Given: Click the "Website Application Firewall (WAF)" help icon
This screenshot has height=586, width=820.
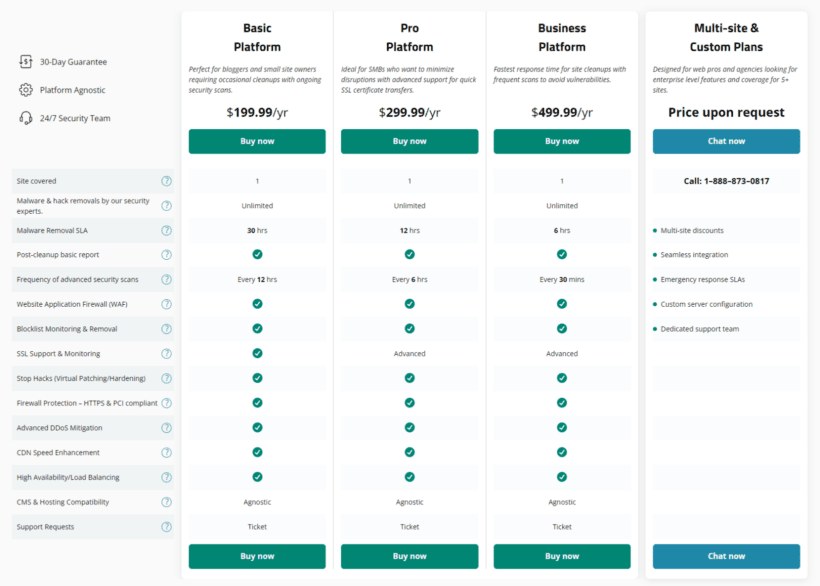Looking at the screenshot, I should tap(167, 304).
